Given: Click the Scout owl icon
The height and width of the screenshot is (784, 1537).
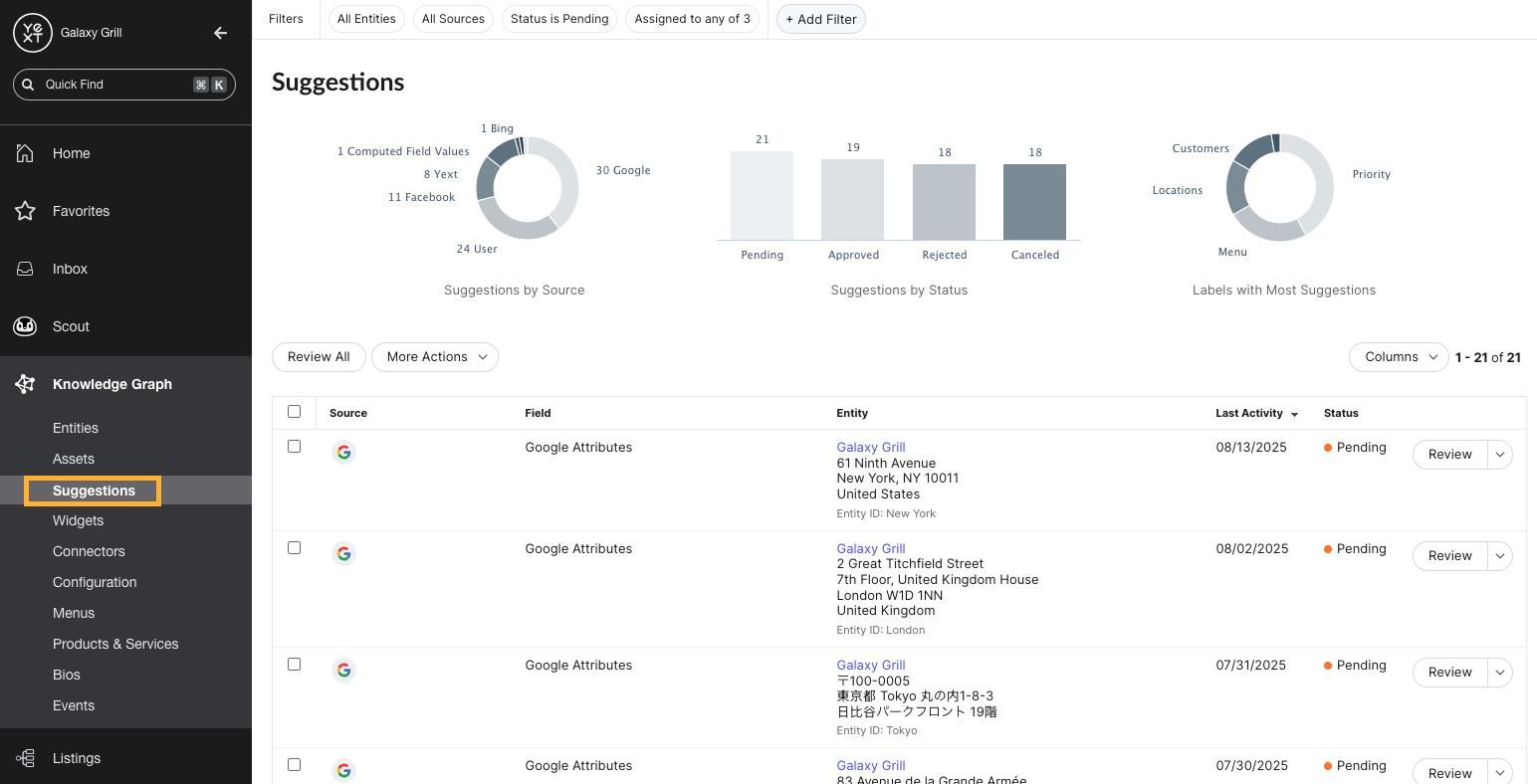Looking at the screenshot, I should click(26, 326).
